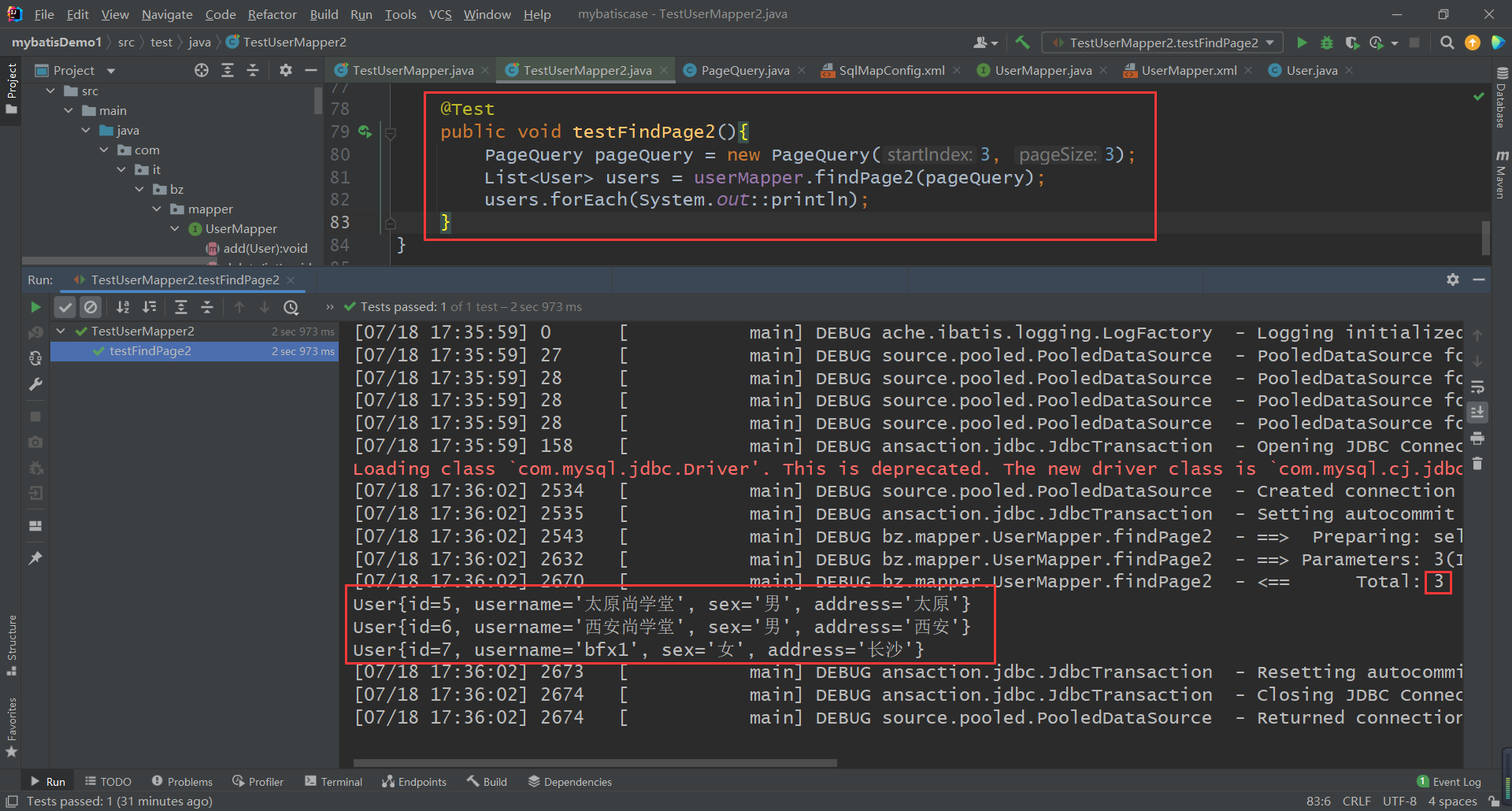Build the project with the hammer icon
This screenshot has width=1512, height=811.
(x=1022, y=43)
